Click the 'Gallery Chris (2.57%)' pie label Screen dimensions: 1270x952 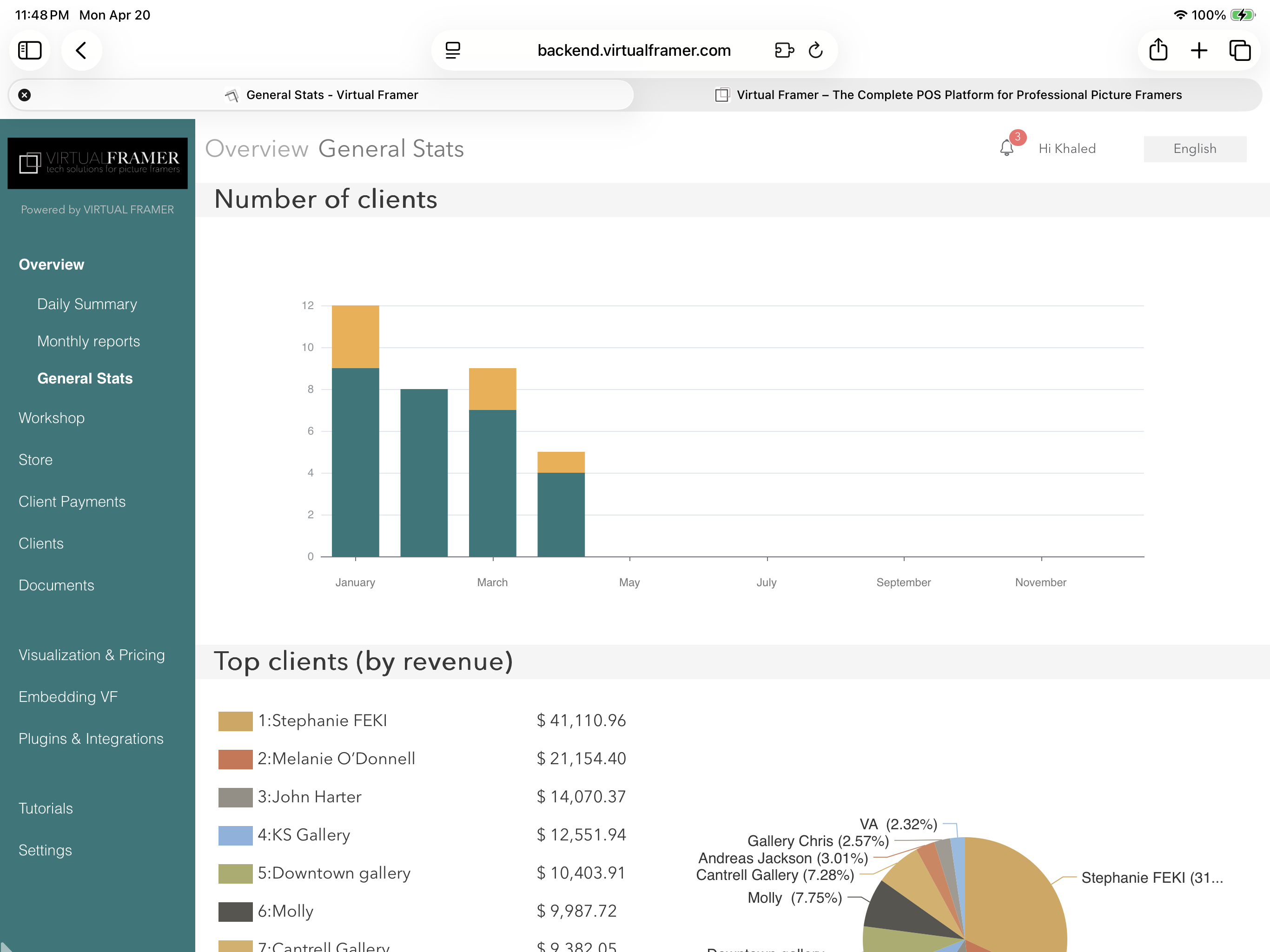(818, 841)
